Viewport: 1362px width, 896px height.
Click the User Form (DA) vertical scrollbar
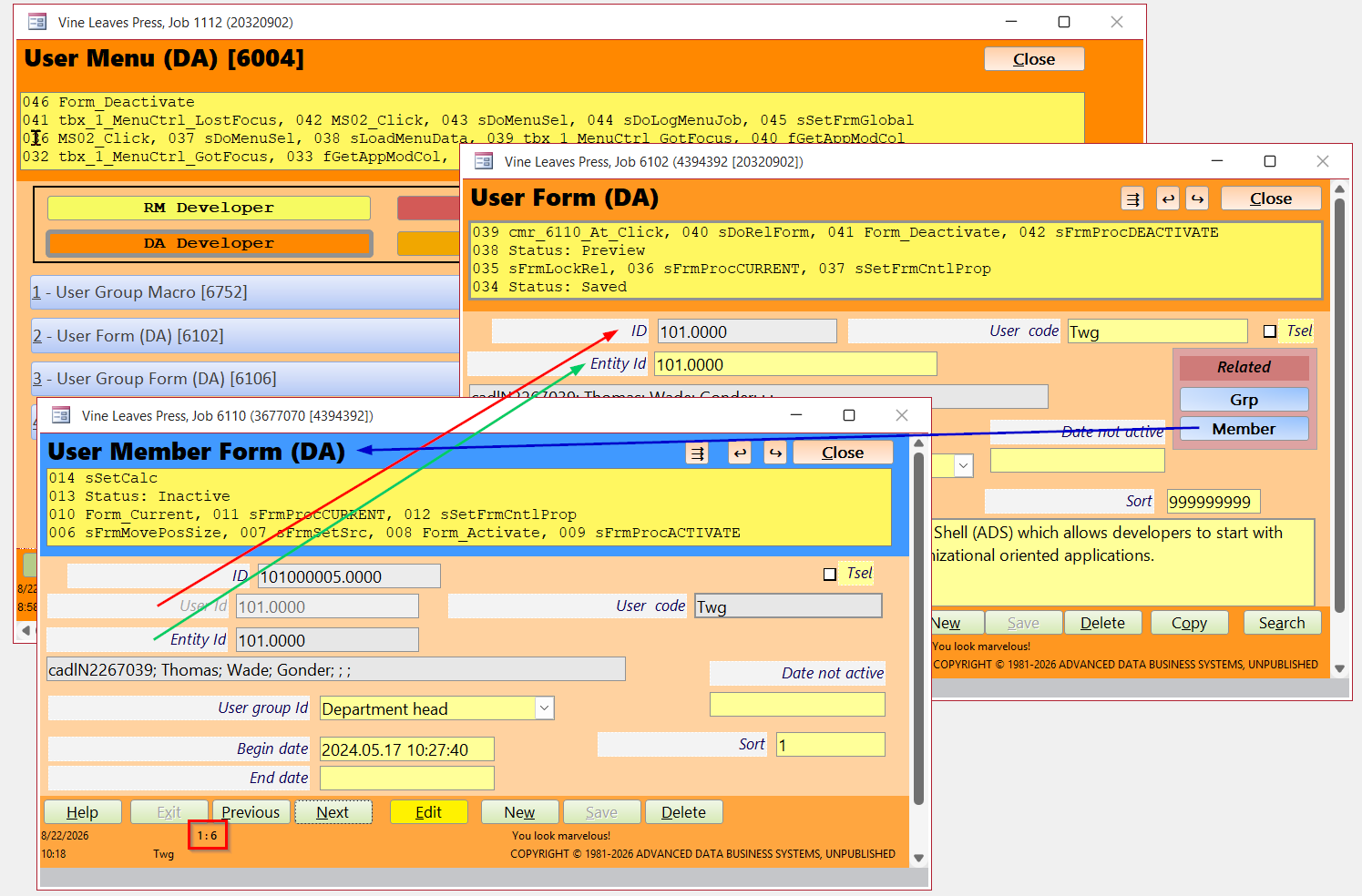coord(1339,405)
